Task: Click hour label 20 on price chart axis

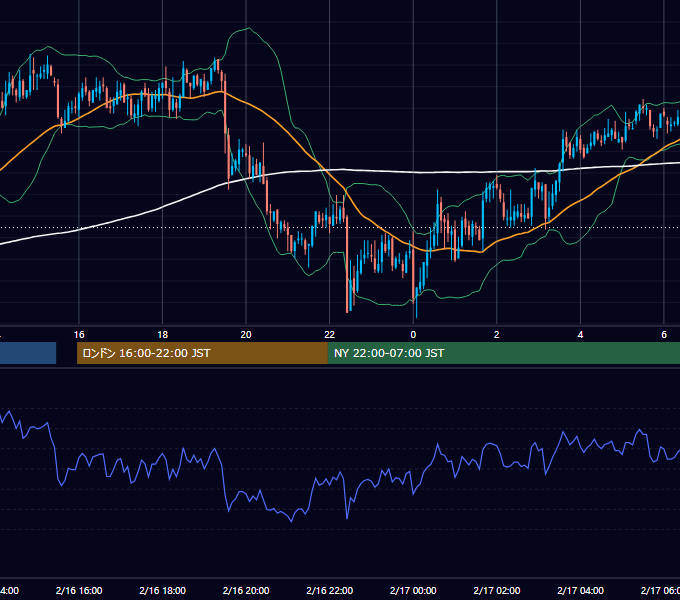Action: 246,335
